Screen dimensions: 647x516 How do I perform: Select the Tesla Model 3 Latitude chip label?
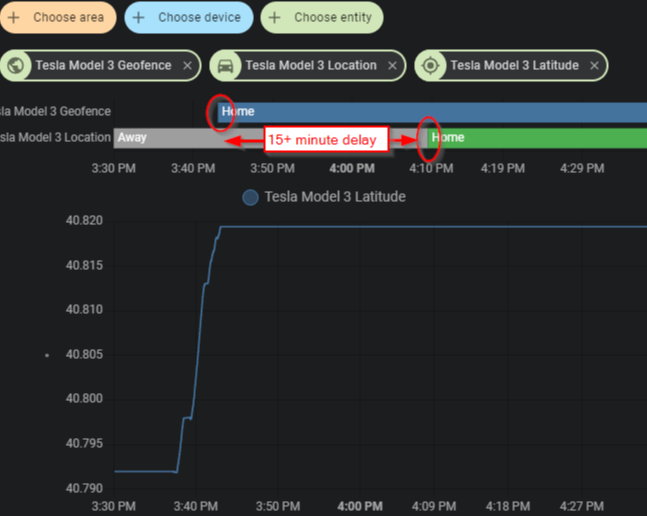515,65
